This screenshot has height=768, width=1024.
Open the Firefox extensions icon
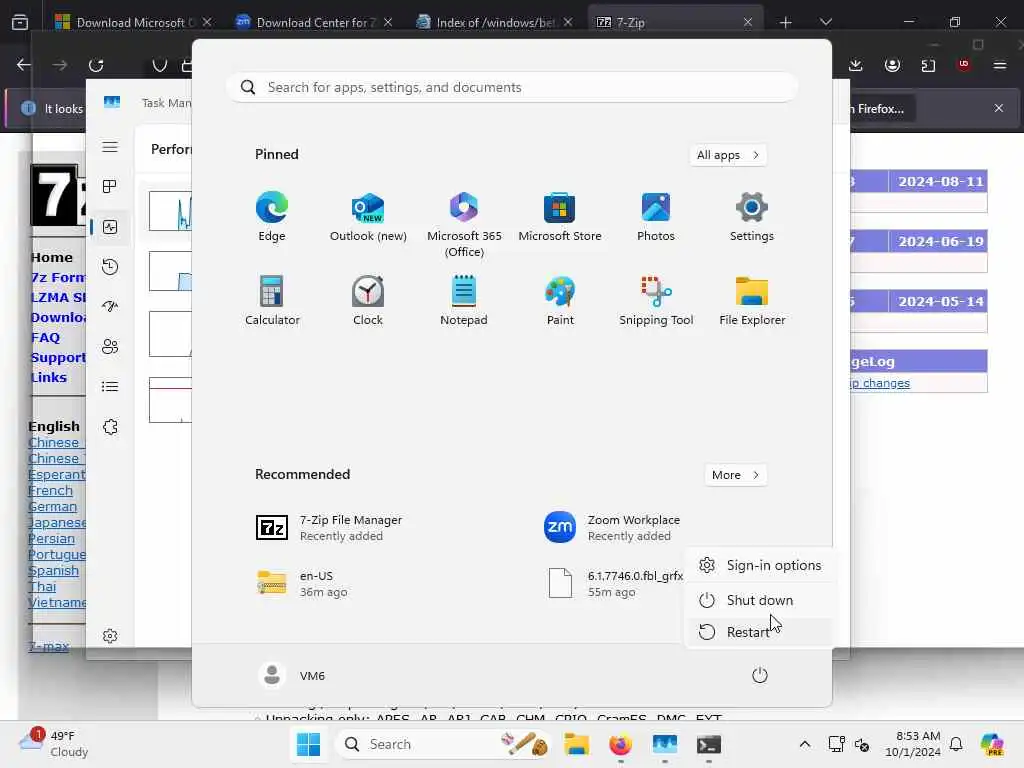(928, 65)
